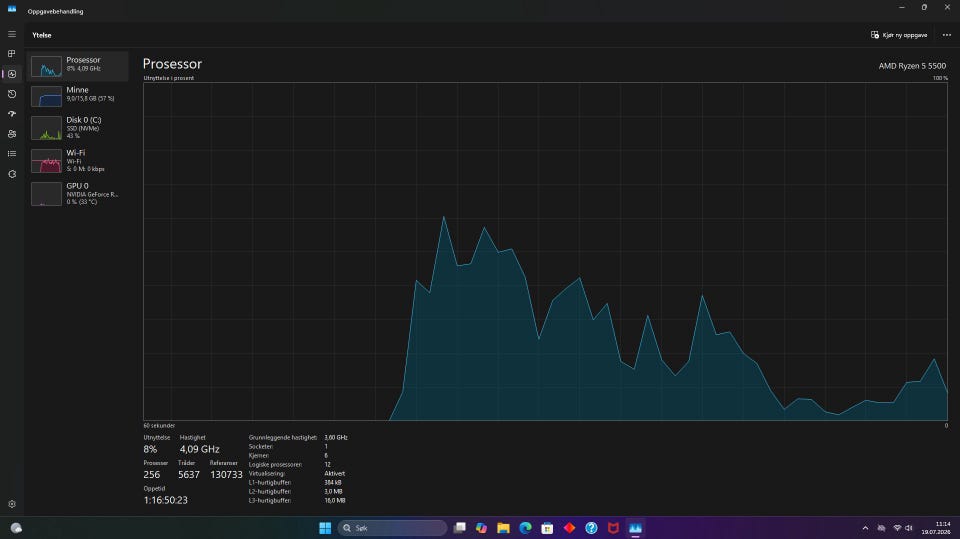Image resolution: width=960 pixels, height=539 pixels.
Task: Click the Søk taskbar search box
Action: [392, 528]
